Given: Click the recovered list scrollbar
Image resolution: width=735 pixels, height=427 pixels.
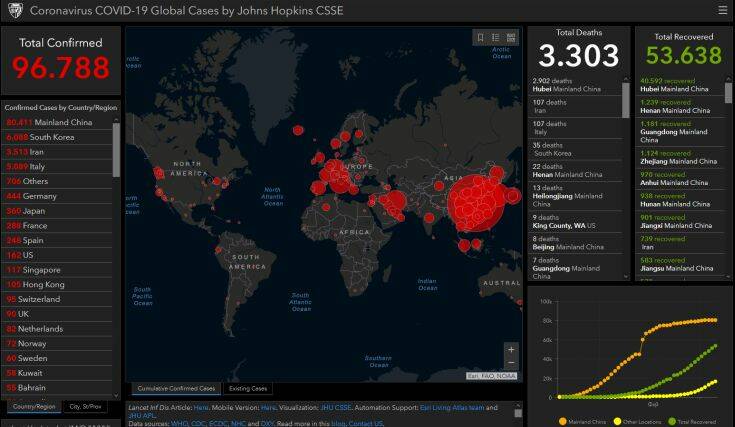Looking at the screenshot, I should pyautogui.click(x=729, y=100).
